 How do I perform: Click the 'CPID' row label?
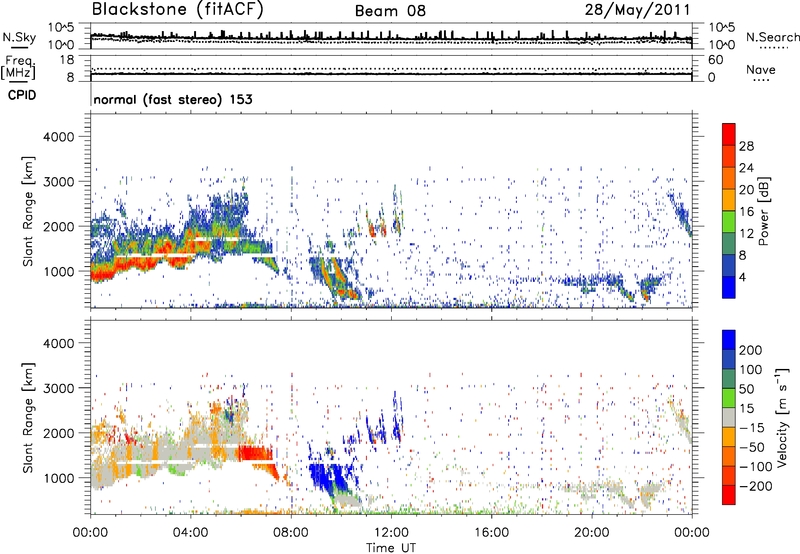(22, 95)
